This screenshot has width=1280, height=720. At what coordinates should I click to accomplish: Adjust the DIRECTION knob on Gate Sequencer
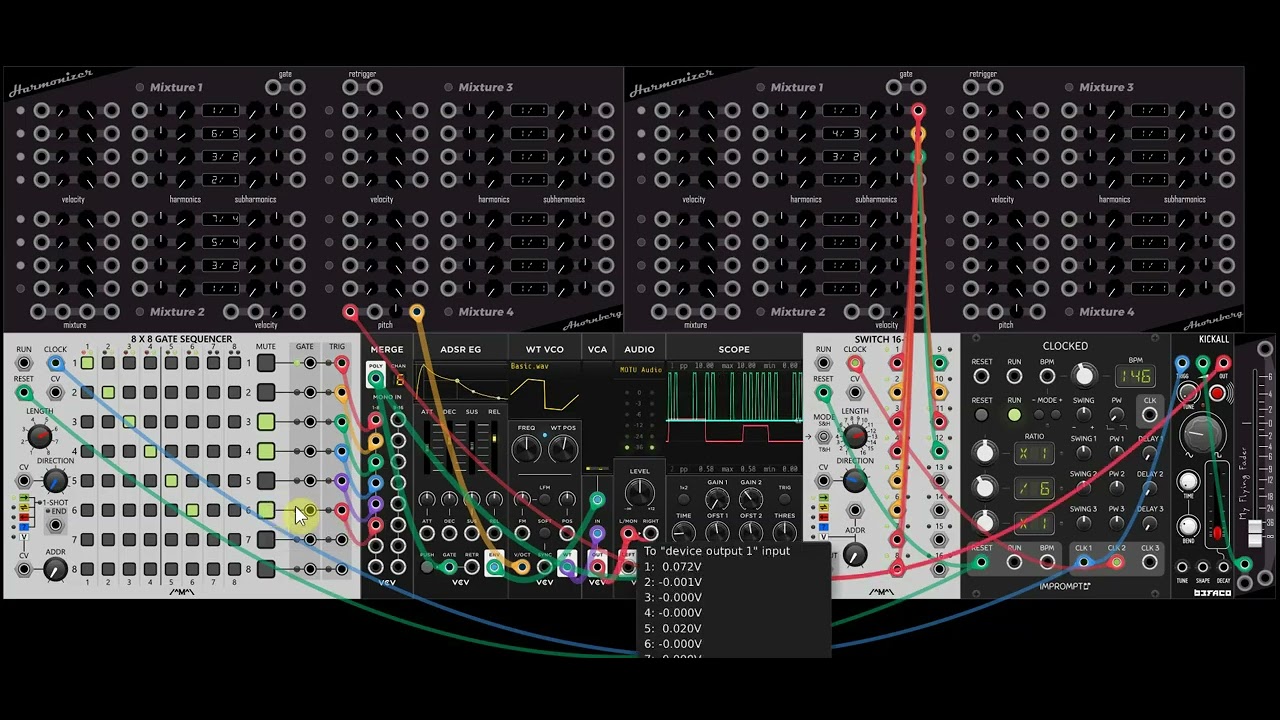tap(55, 481)
